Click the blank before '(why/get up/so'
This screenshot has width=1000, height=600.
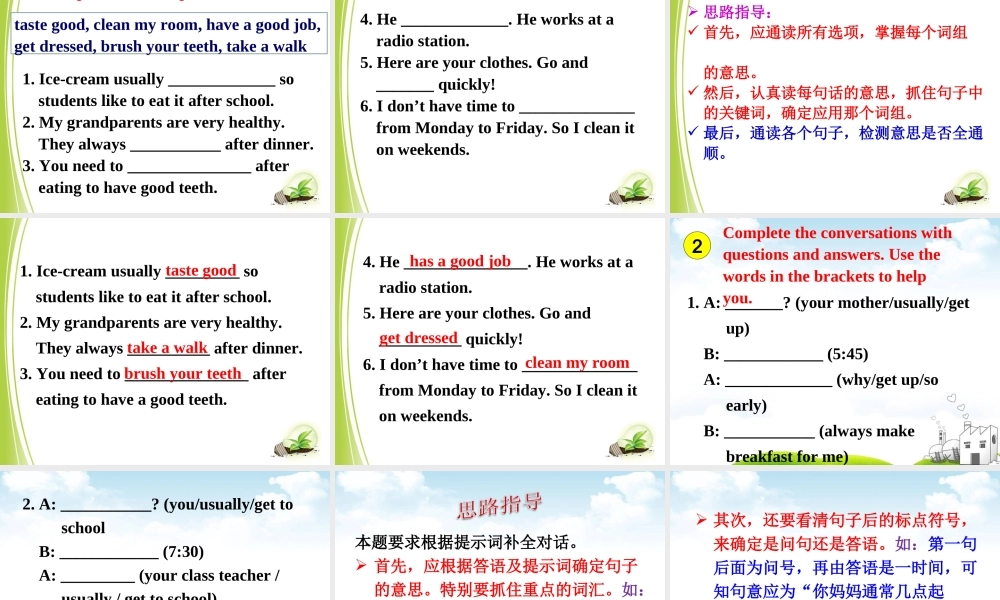[779, 381]
